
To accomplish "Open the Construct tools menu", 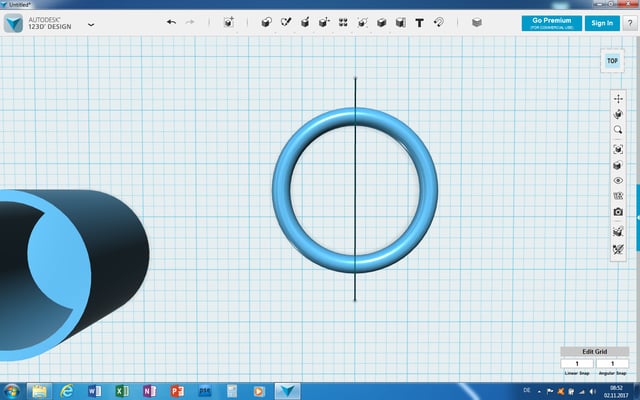I will [305, 22].
